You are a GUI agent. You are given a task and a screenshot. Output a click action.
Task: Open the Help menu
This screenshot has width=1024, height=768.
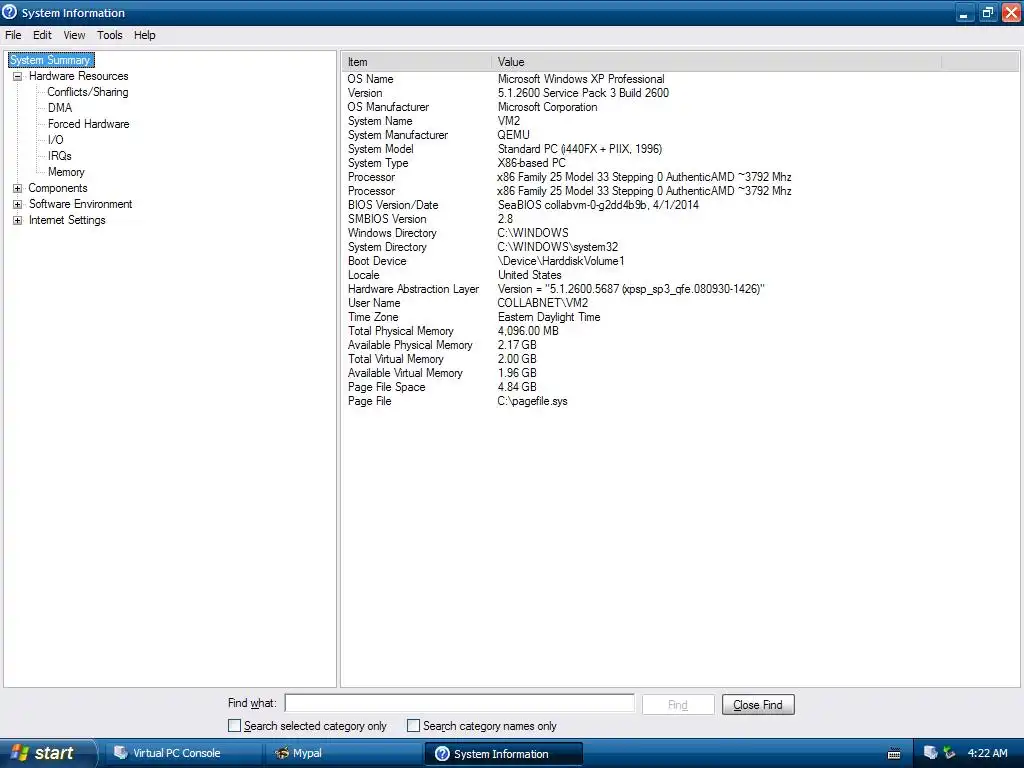point(144,35)
